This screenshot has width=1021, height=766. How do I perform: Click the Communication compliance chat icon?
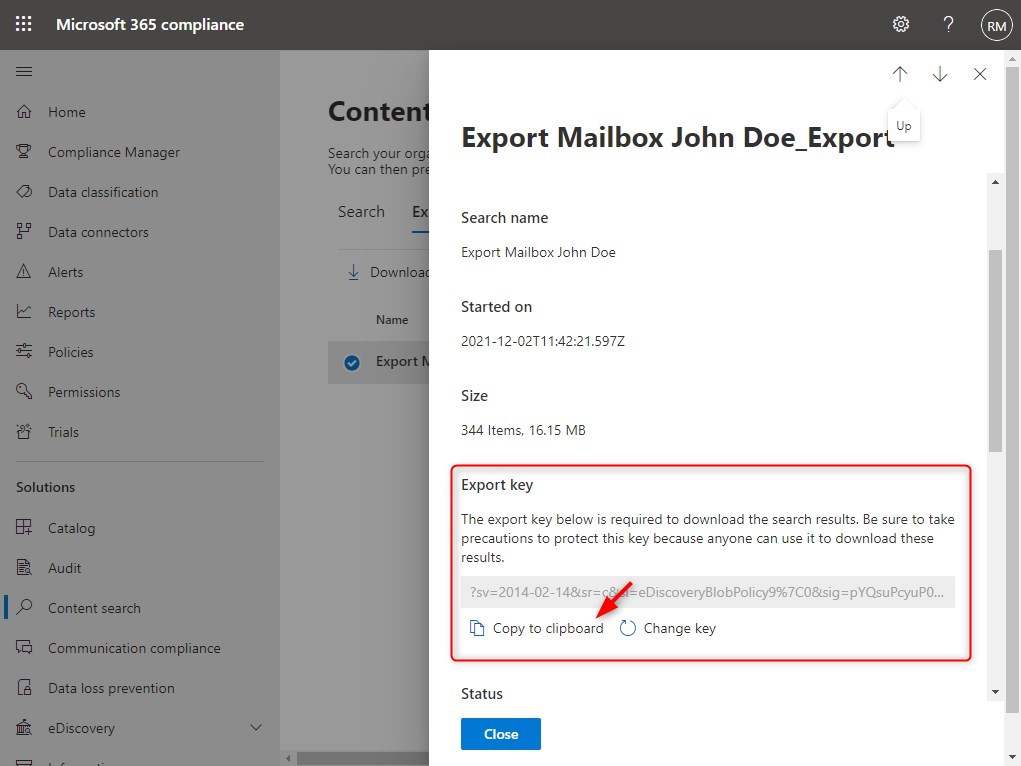point(24,647)
